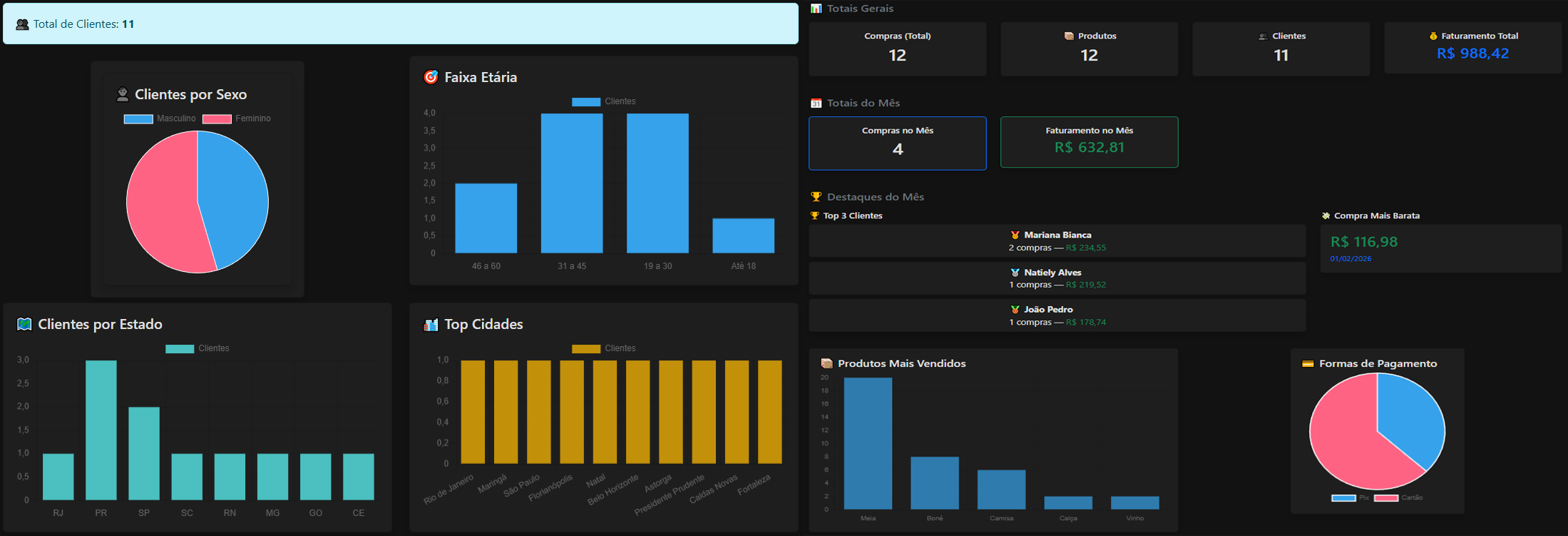Click the card icon beside Formas de Pagamento

[x=1308, y=363]
